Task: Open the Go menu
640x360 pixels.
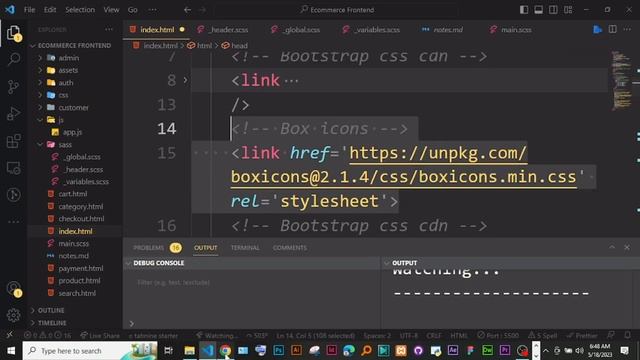Action: pyautogui.click(x=133, y=10)
